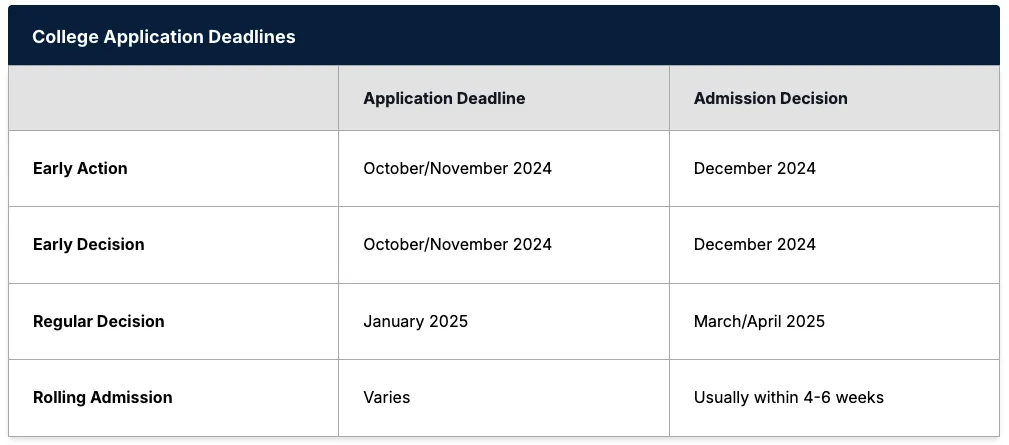1009x445 pixels.
Task: Click the Early Decision row label
Action: [x=88, y=244]
